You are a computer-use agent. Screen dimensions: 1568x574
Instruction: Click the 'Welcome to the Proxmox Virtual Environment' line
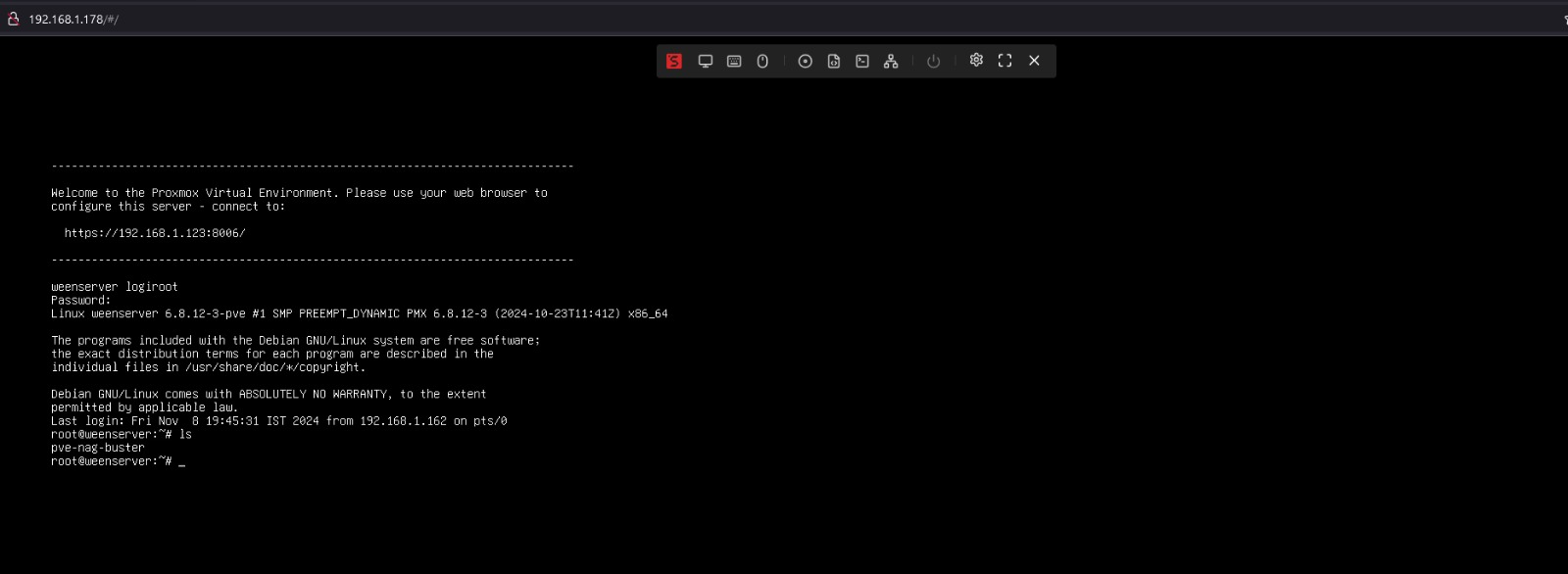(299, 193)
